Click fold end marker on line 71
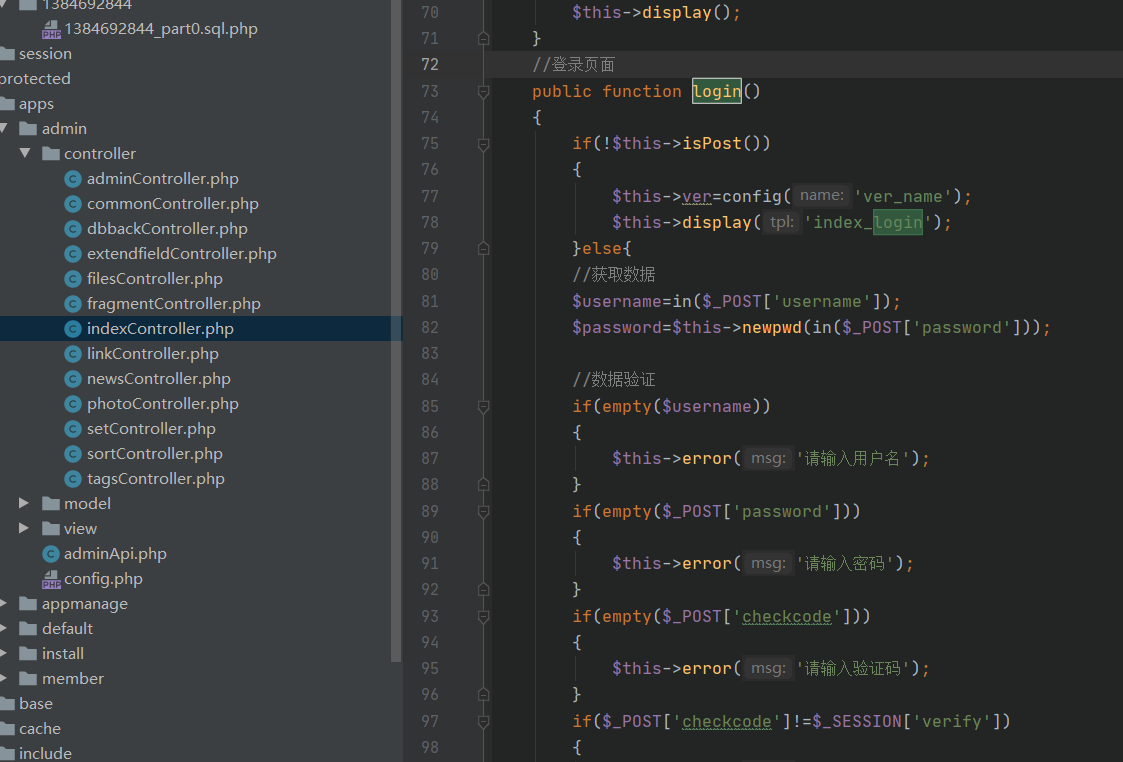 [x=483, y=39]
